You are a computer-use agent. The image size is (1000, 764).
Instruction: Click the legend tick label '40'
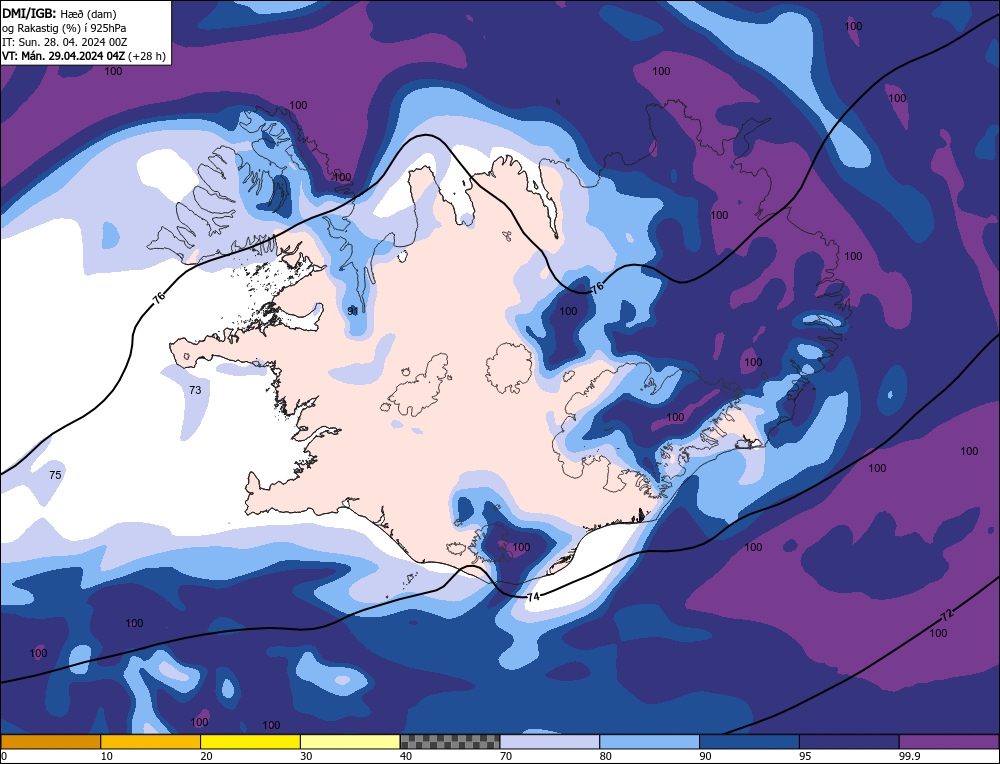(406, 756)
